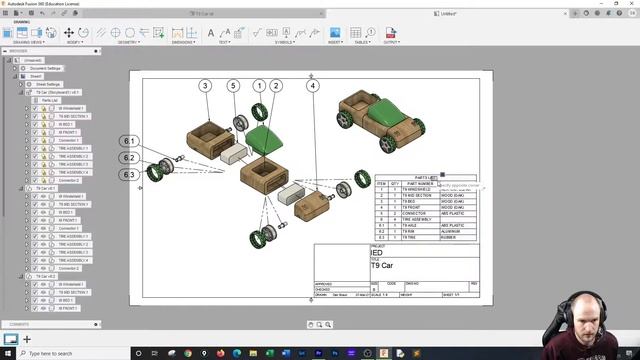640x360 pixels.
Task: Open the Output menu label
Action: [391, 42]
